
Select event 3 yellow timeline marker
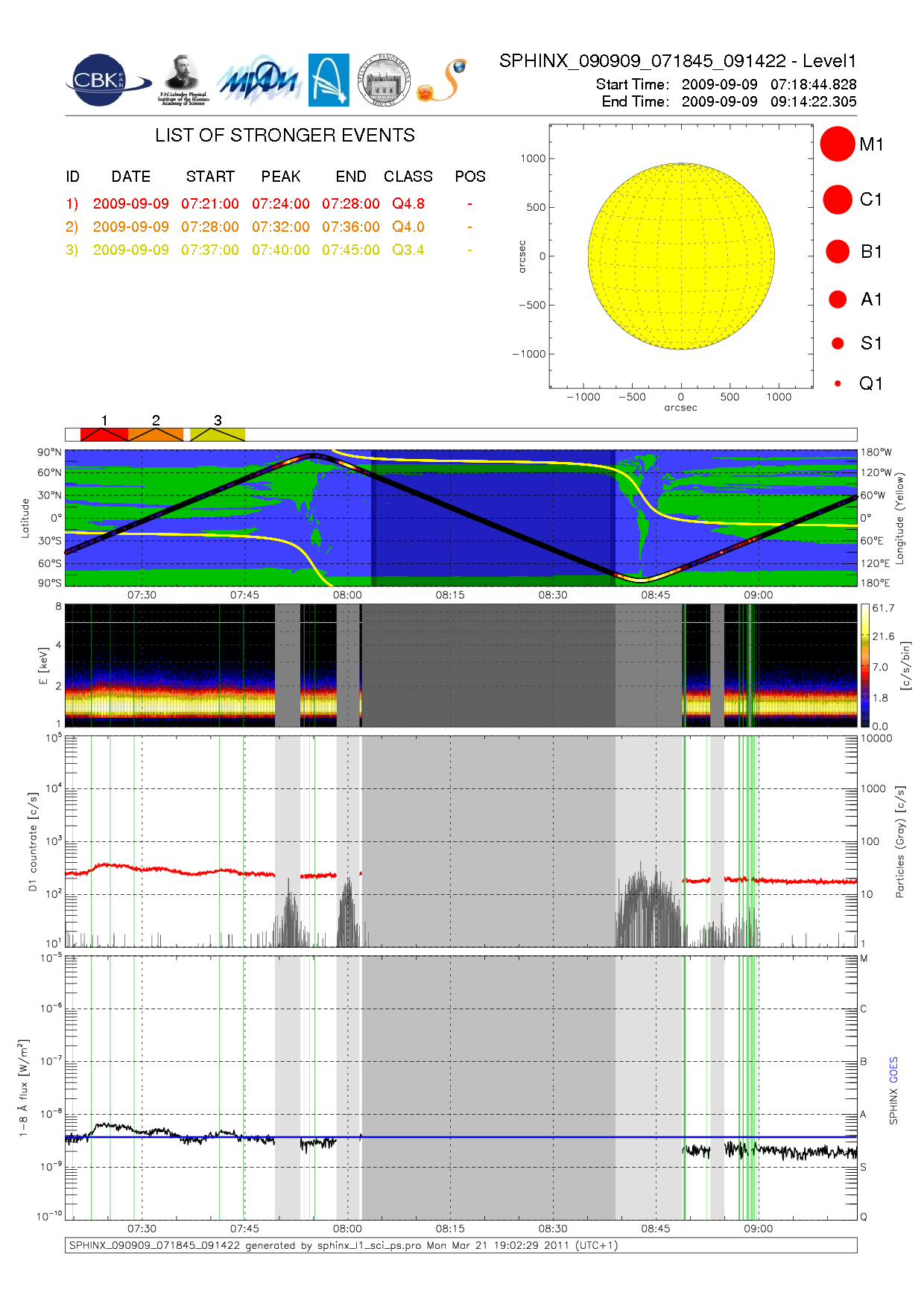[x=218, y=434]
